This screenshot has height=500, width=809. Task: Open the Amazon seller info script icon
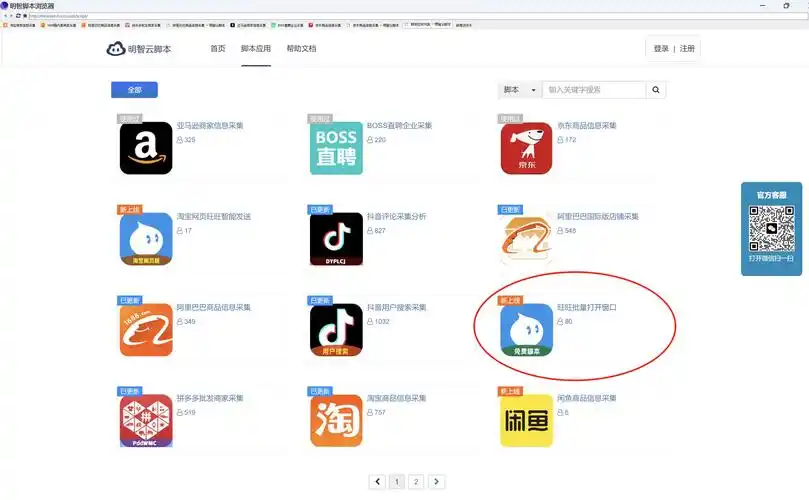146,148
